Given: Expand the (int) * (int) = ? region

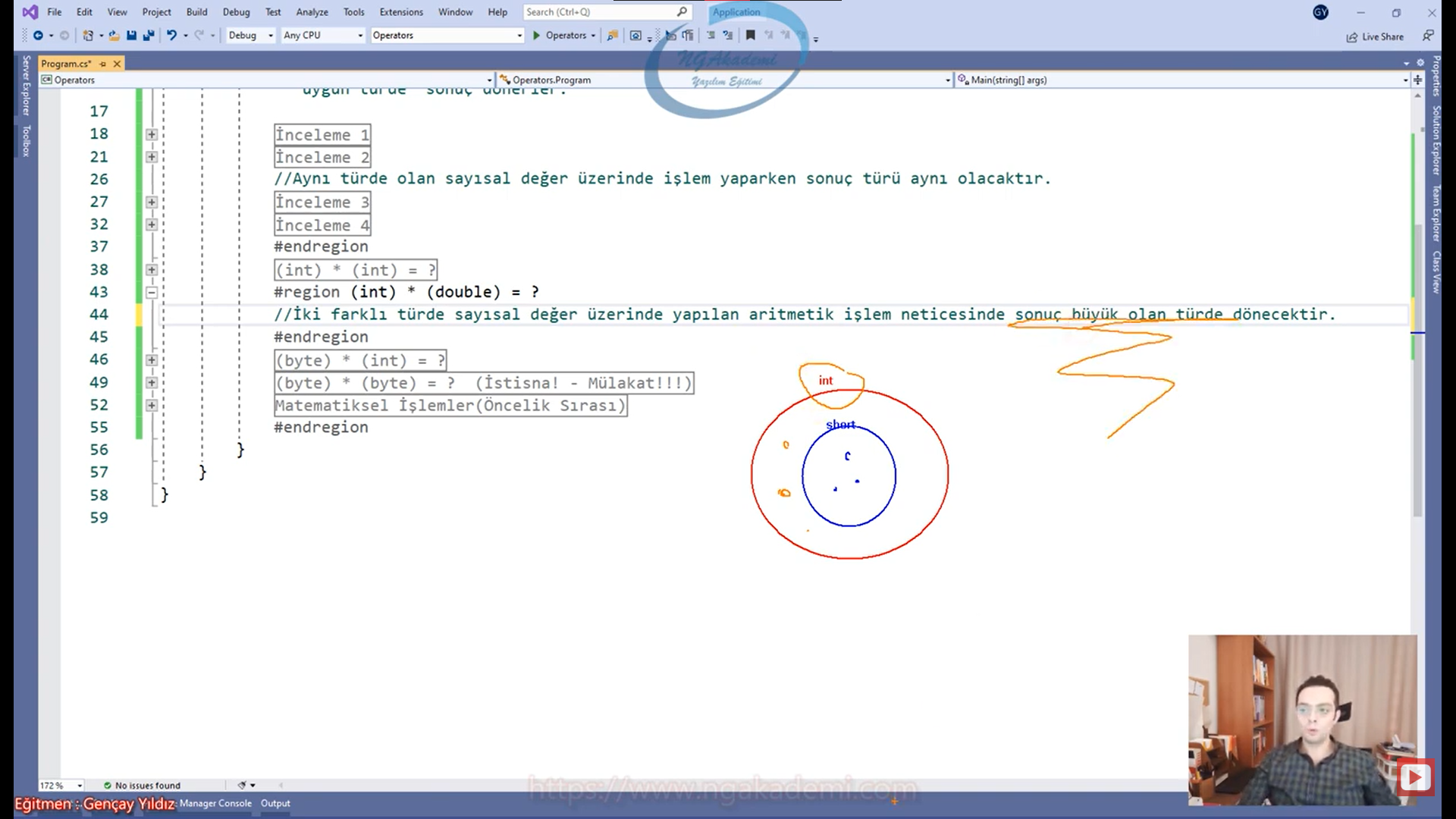Looking at the screenshot, I should click(152, 270).
